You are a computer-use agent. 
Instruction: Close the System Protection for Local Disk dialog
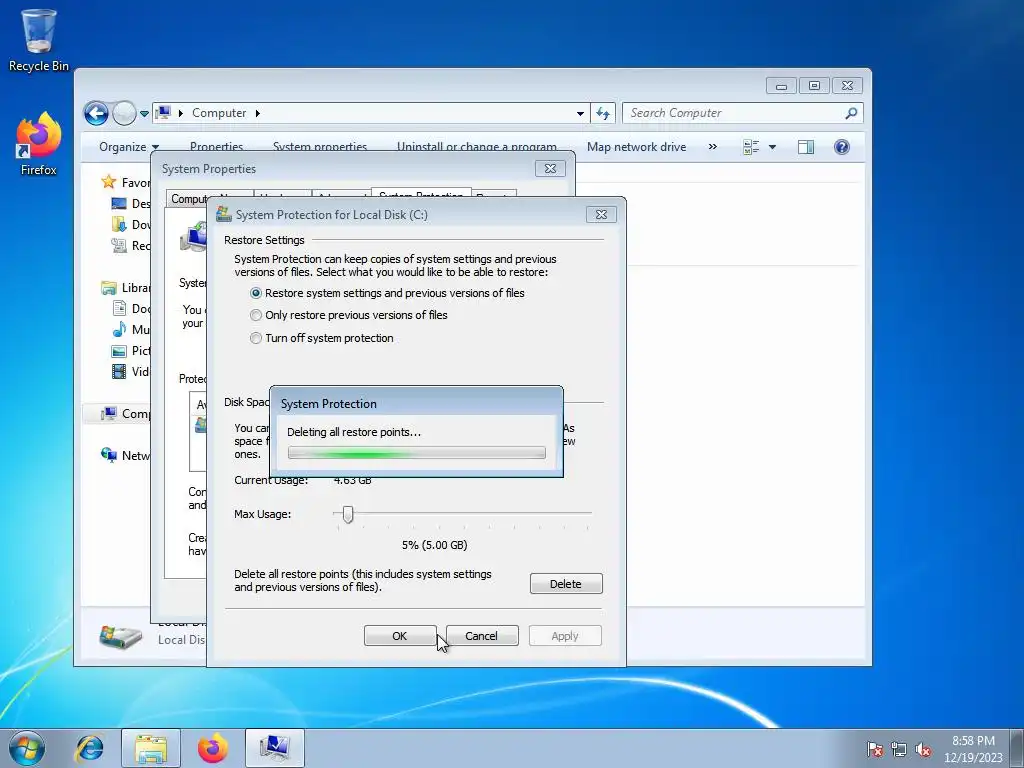point(601,214)
